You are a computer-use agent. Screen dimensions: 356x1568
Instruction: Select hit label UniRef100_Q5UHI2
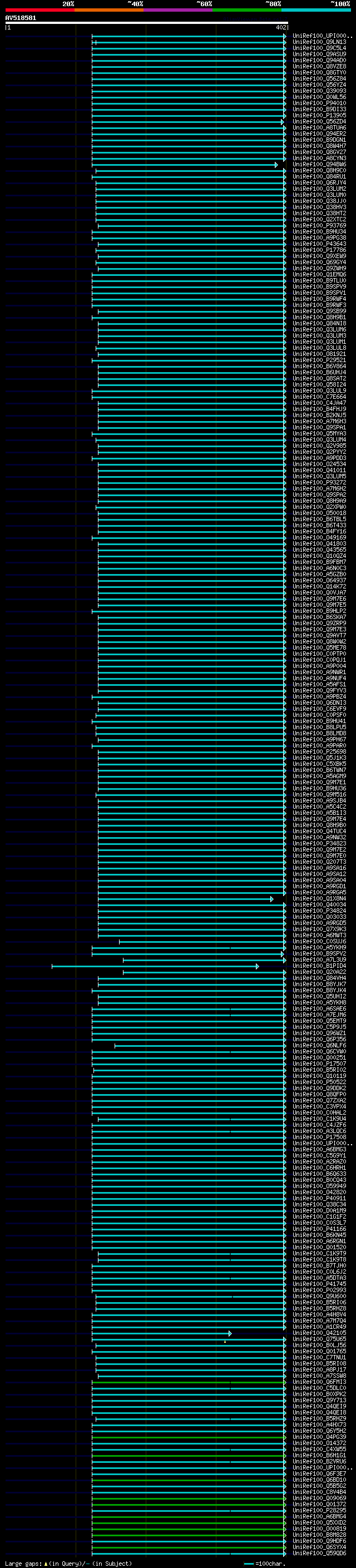(319, 996)
